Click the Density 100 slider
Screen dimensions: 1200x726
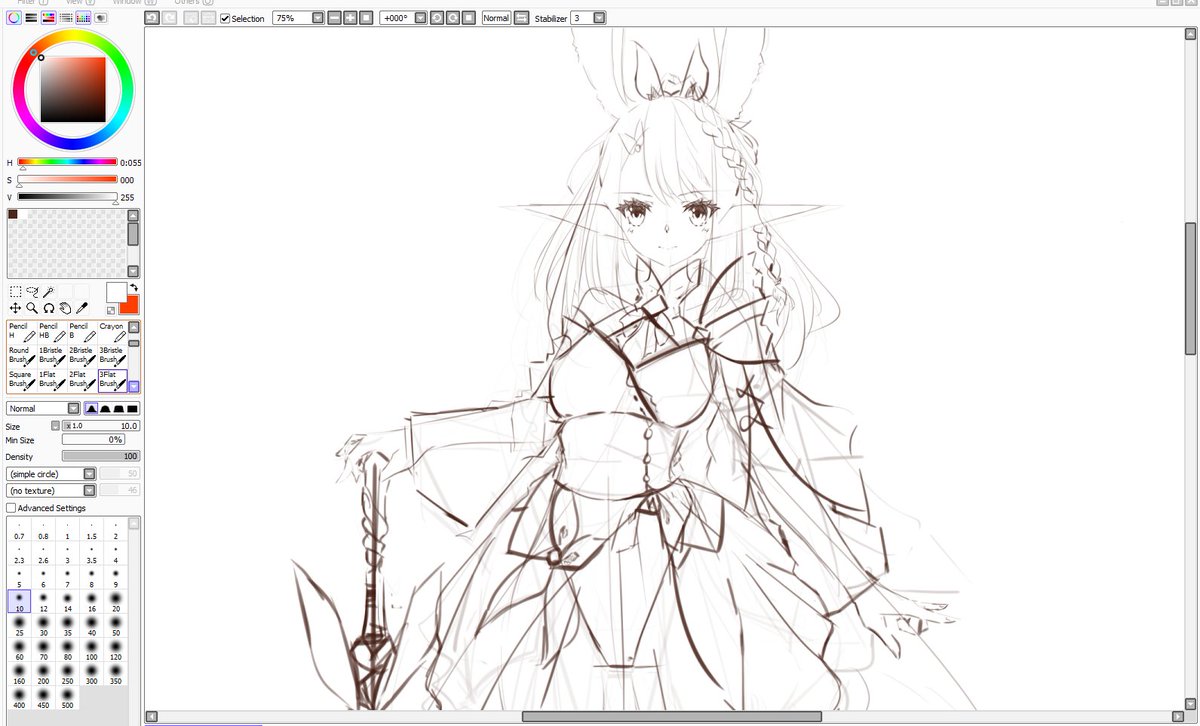[x=100, y=456]
